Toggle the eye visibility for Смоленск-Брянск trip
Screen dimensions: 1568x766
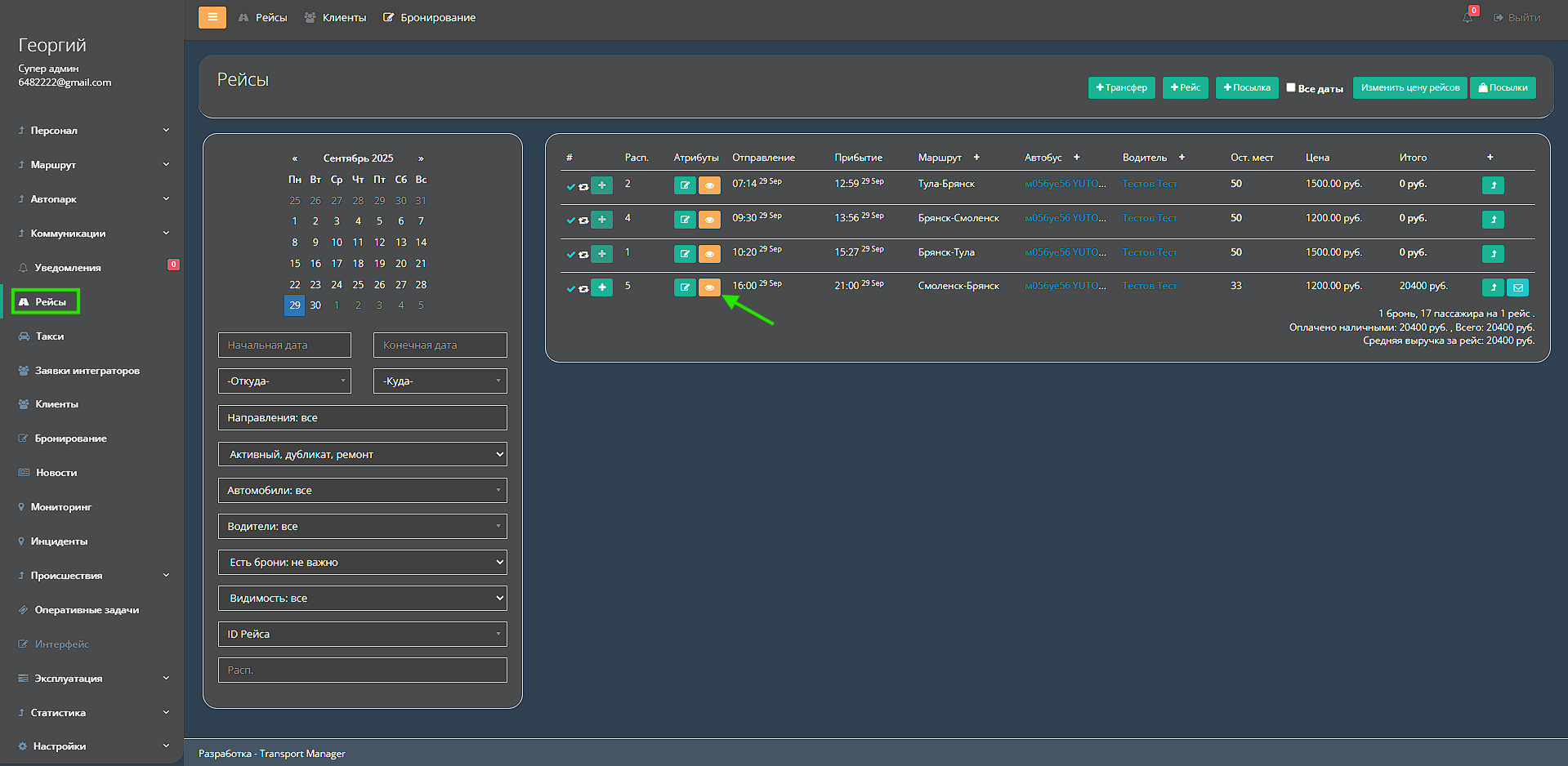[x=709, y=287]
